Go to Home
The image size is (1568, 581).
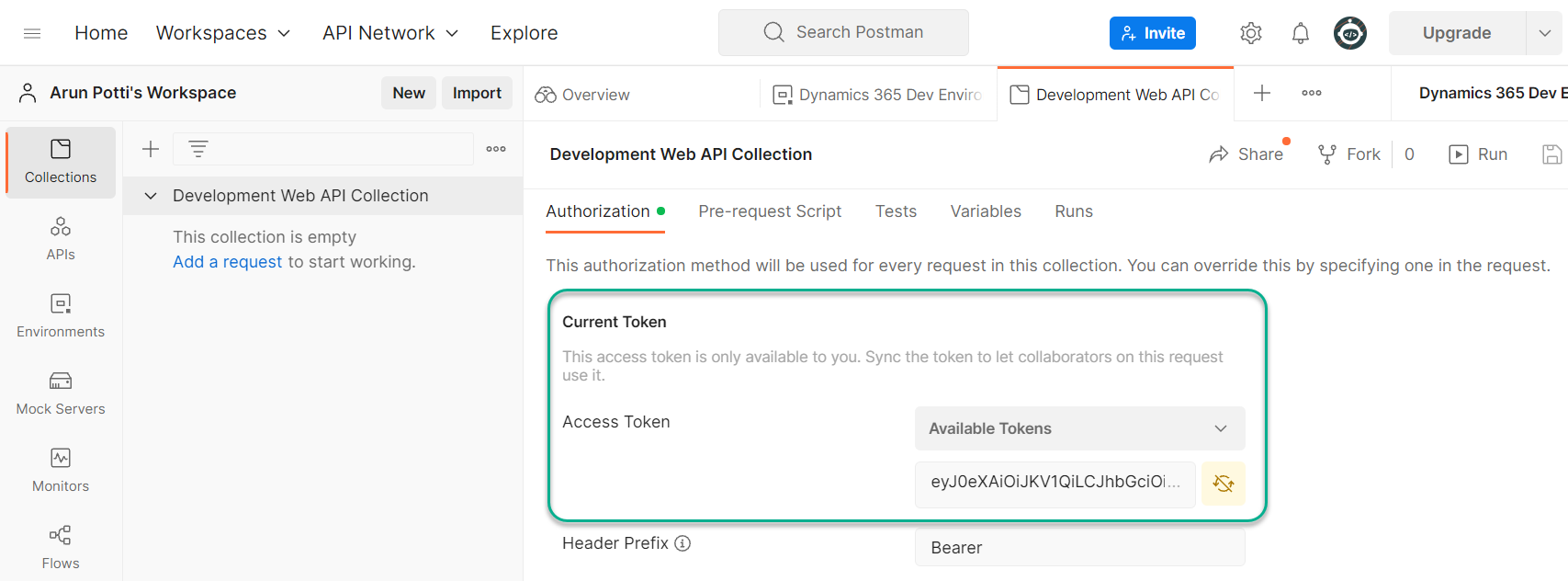click(101, 33)
